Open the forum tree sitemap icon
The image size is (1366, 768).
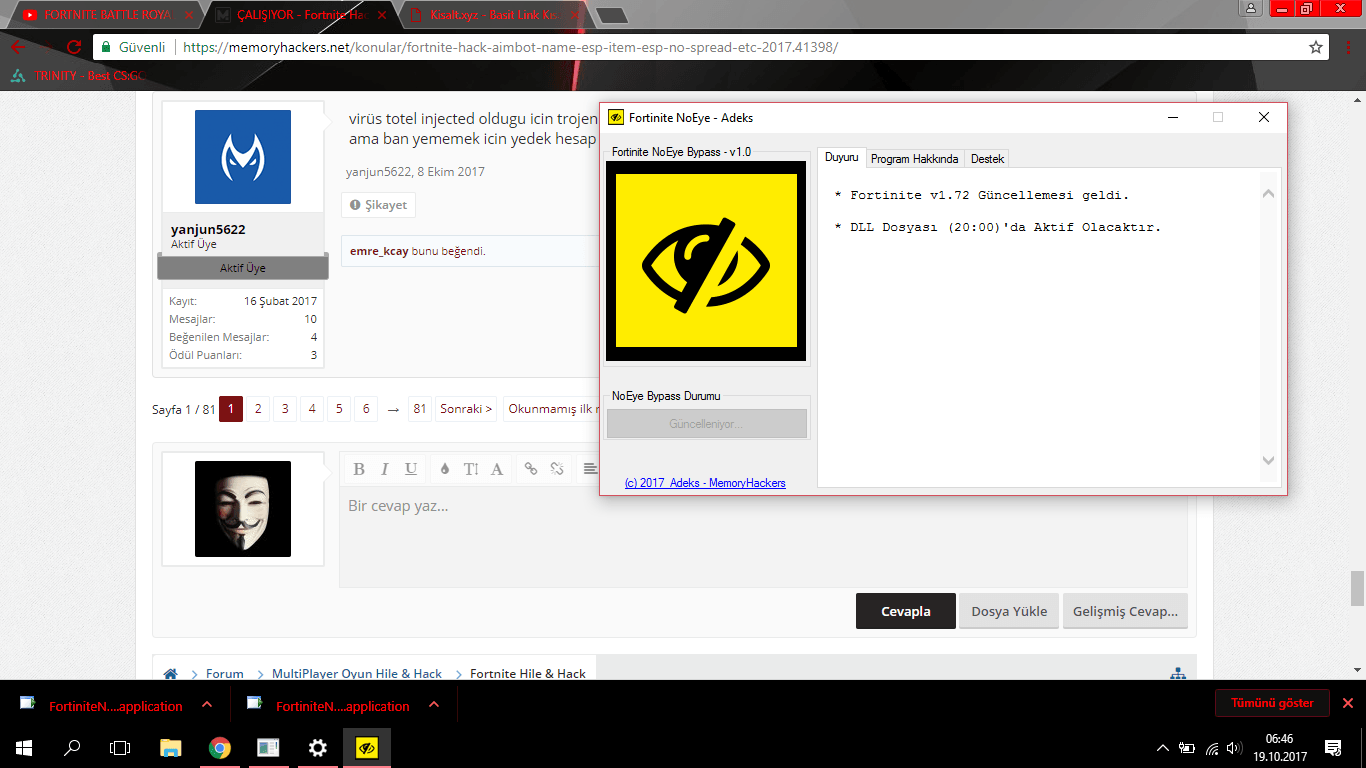[1177, 674]
